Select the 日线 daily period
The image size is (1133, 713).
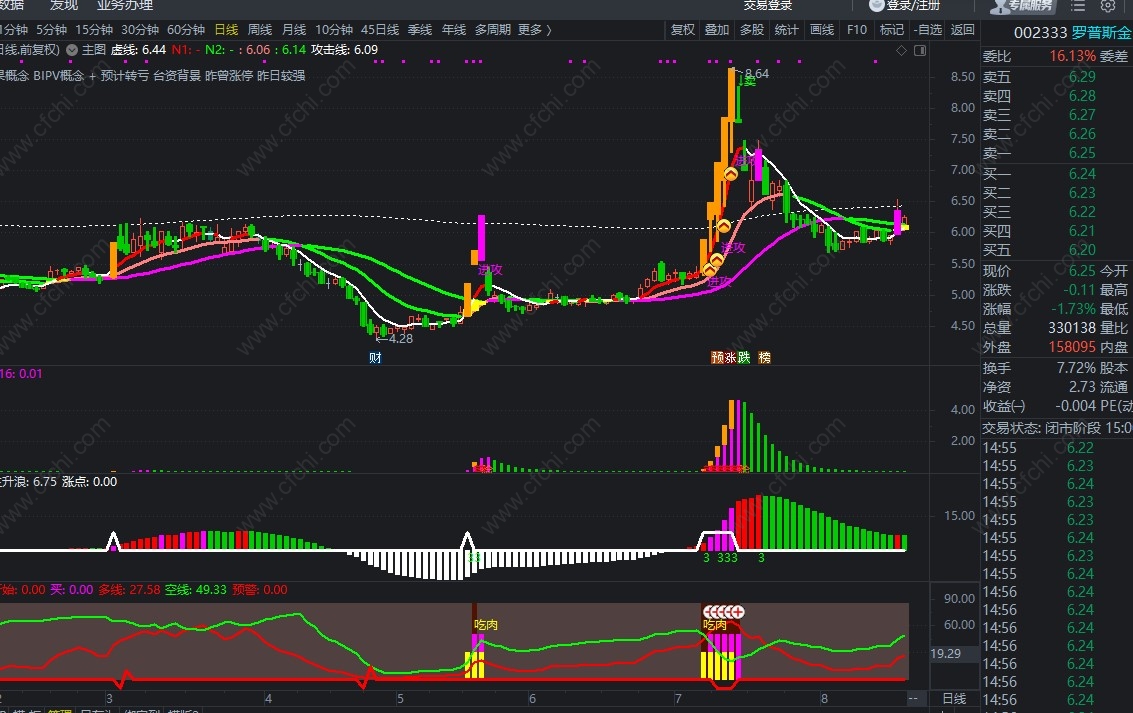click(x=226, y=30)
